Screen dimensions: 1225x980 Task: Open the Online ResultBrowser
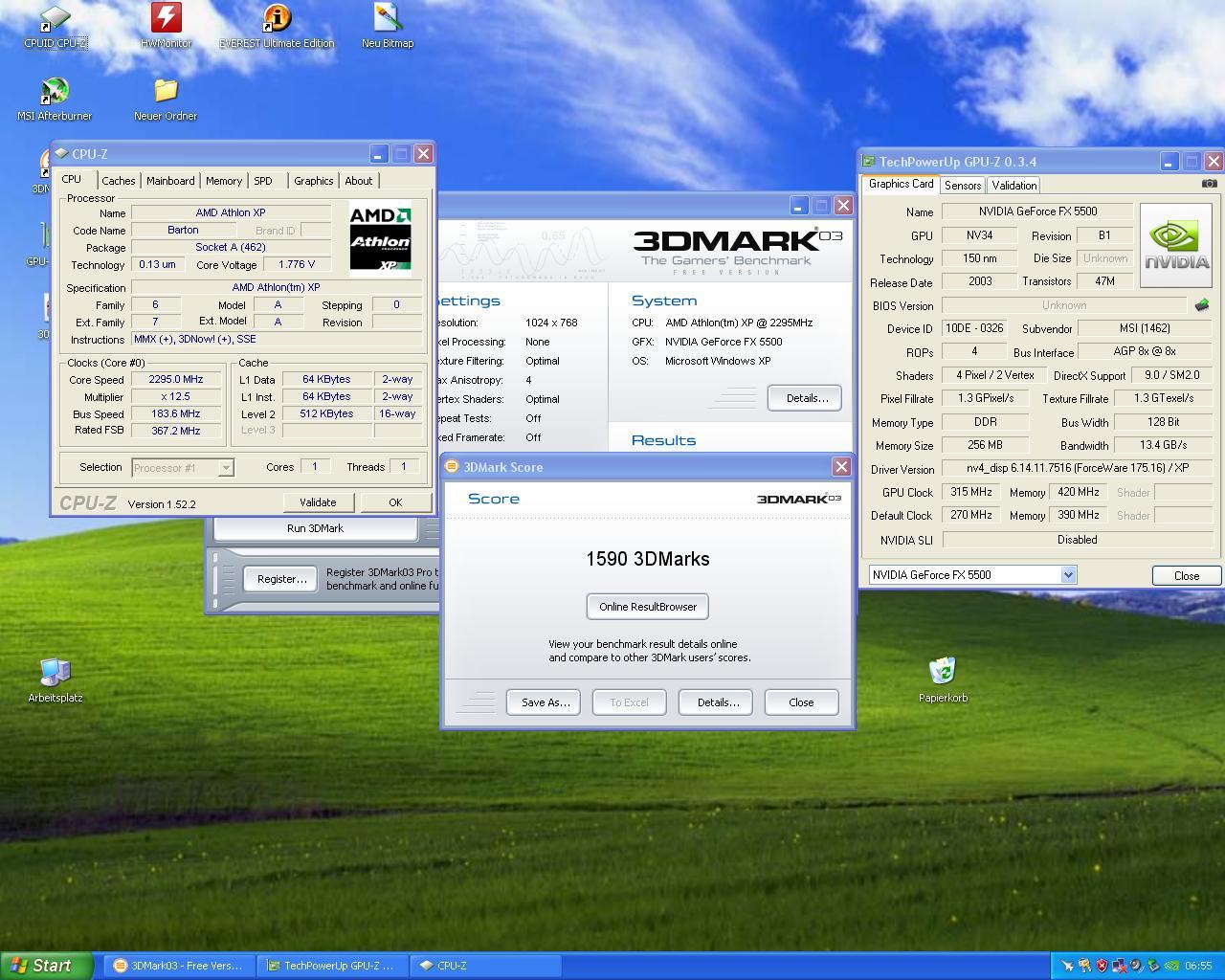click(x=648, y=607)
